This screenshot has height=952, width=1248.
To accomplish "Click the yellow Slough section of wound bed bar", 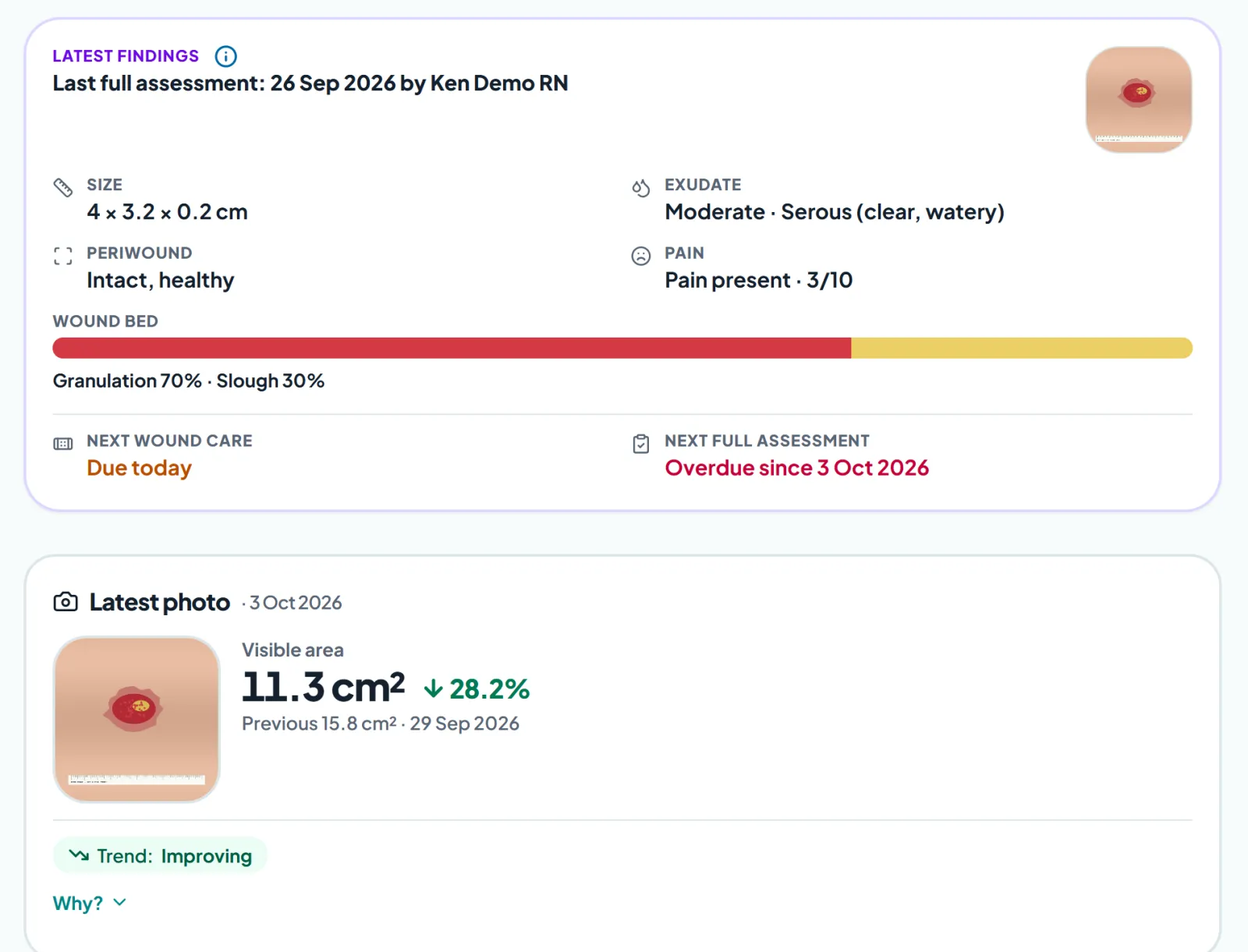I will pyautogui.click(x=1022, y=348).
